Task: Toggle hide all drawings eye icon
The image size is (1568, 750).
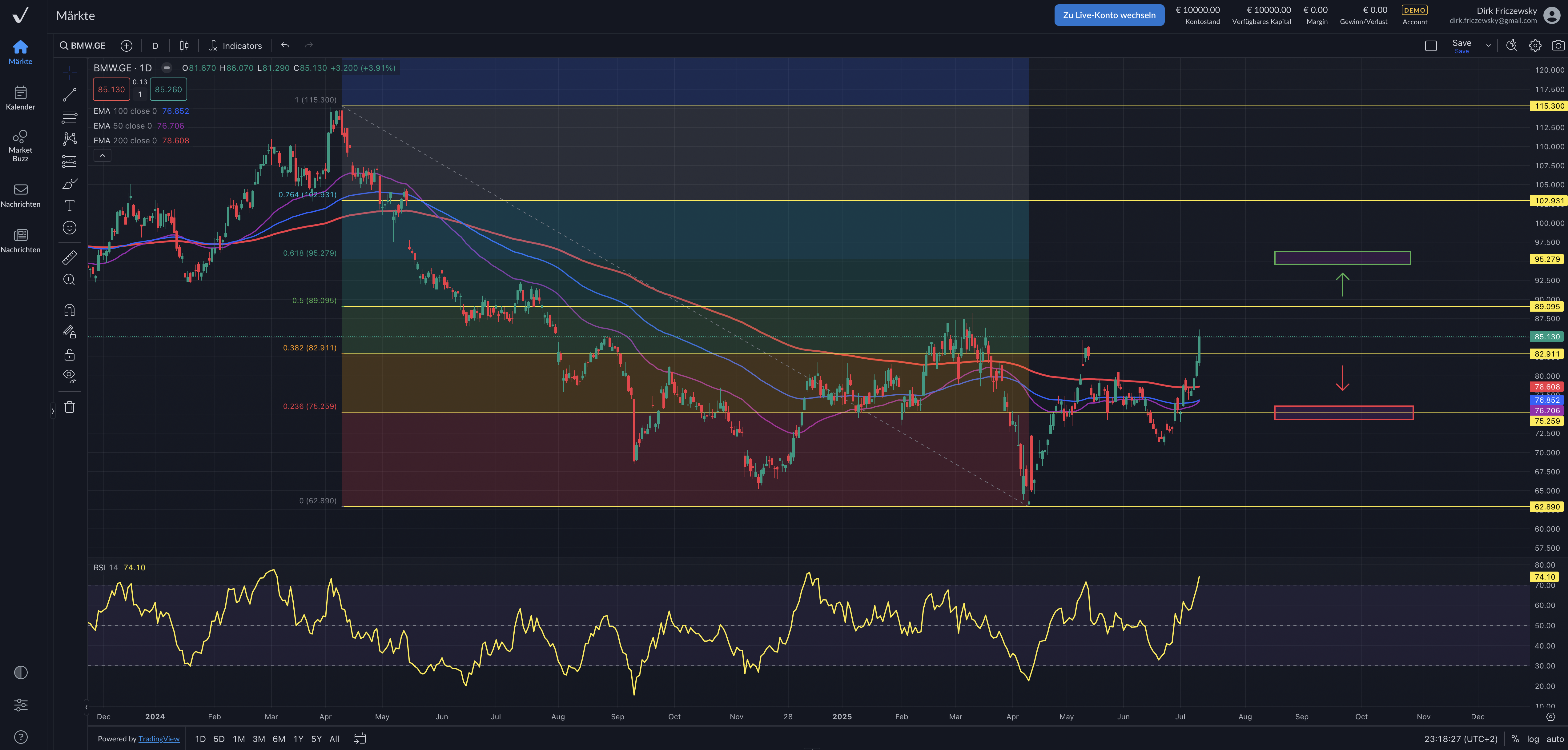Action: tap(69, 375)
